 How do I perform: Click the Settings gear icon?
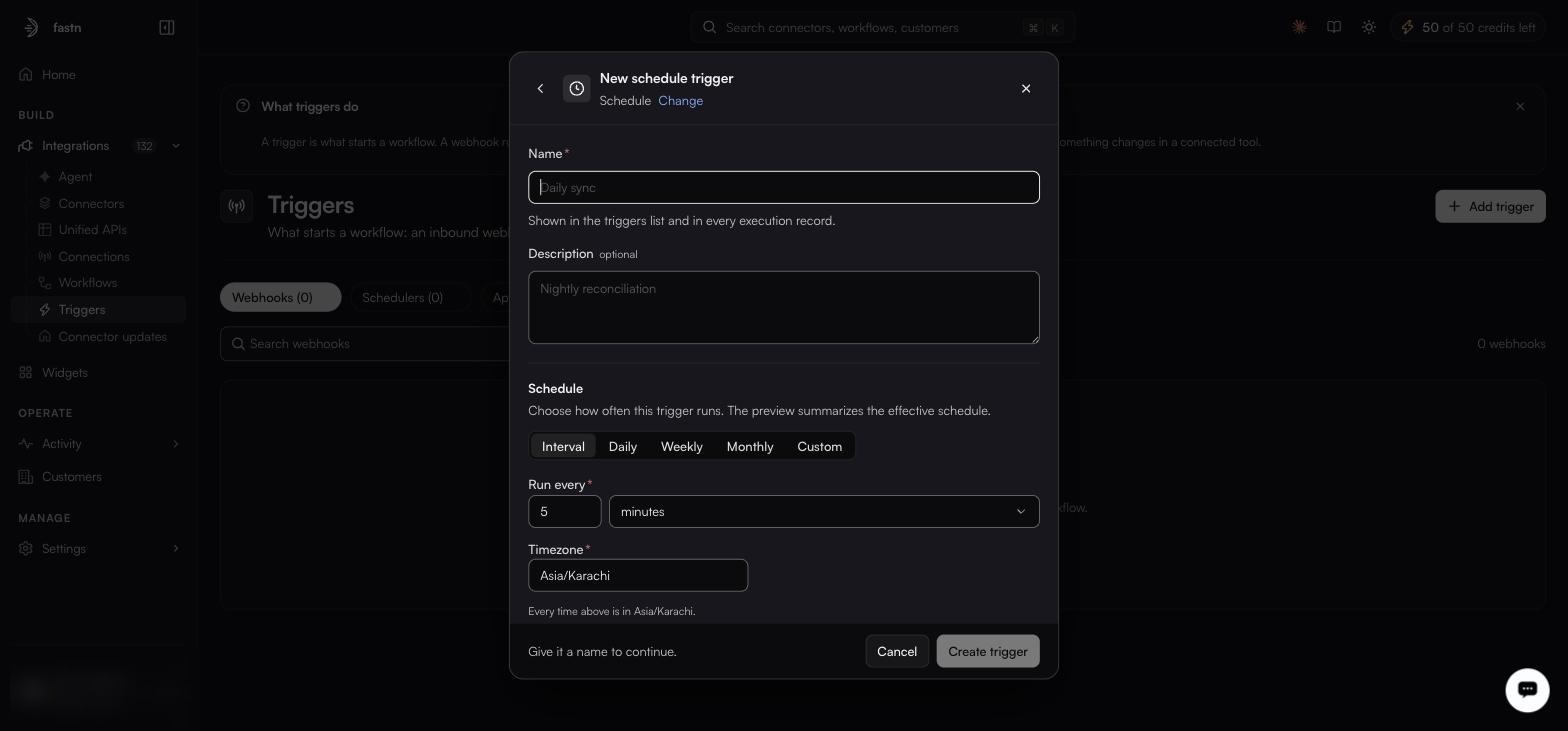pyautogui.click(x=26, y=549)
